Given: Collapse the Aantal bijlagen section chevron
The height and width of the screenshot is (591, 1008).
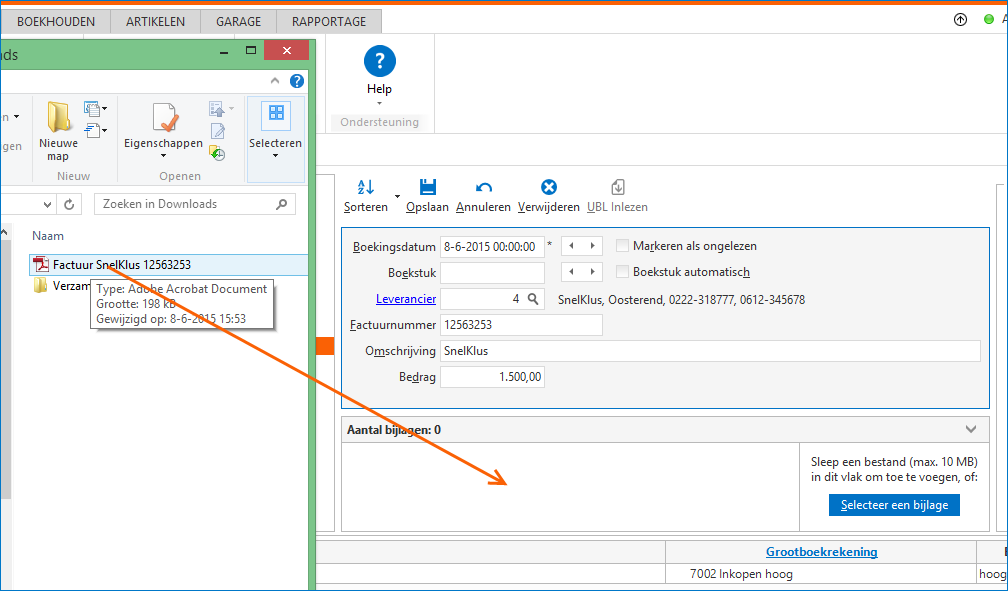Looking at the screenshot, I should (x=971, y=430).
